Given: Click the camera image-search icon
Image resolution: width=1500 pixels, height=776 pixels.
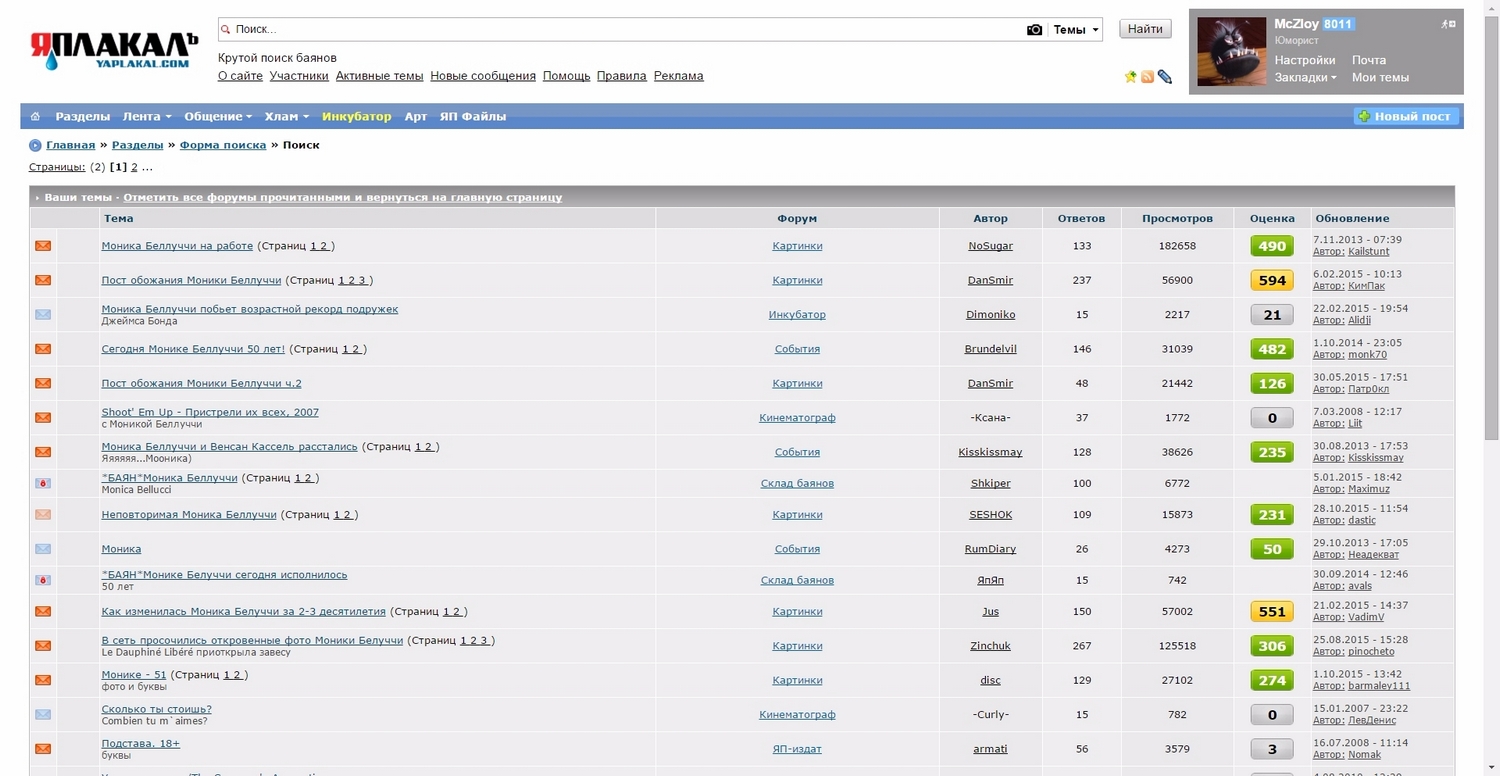Looking at the screenshot, I should click(1034, 30).
